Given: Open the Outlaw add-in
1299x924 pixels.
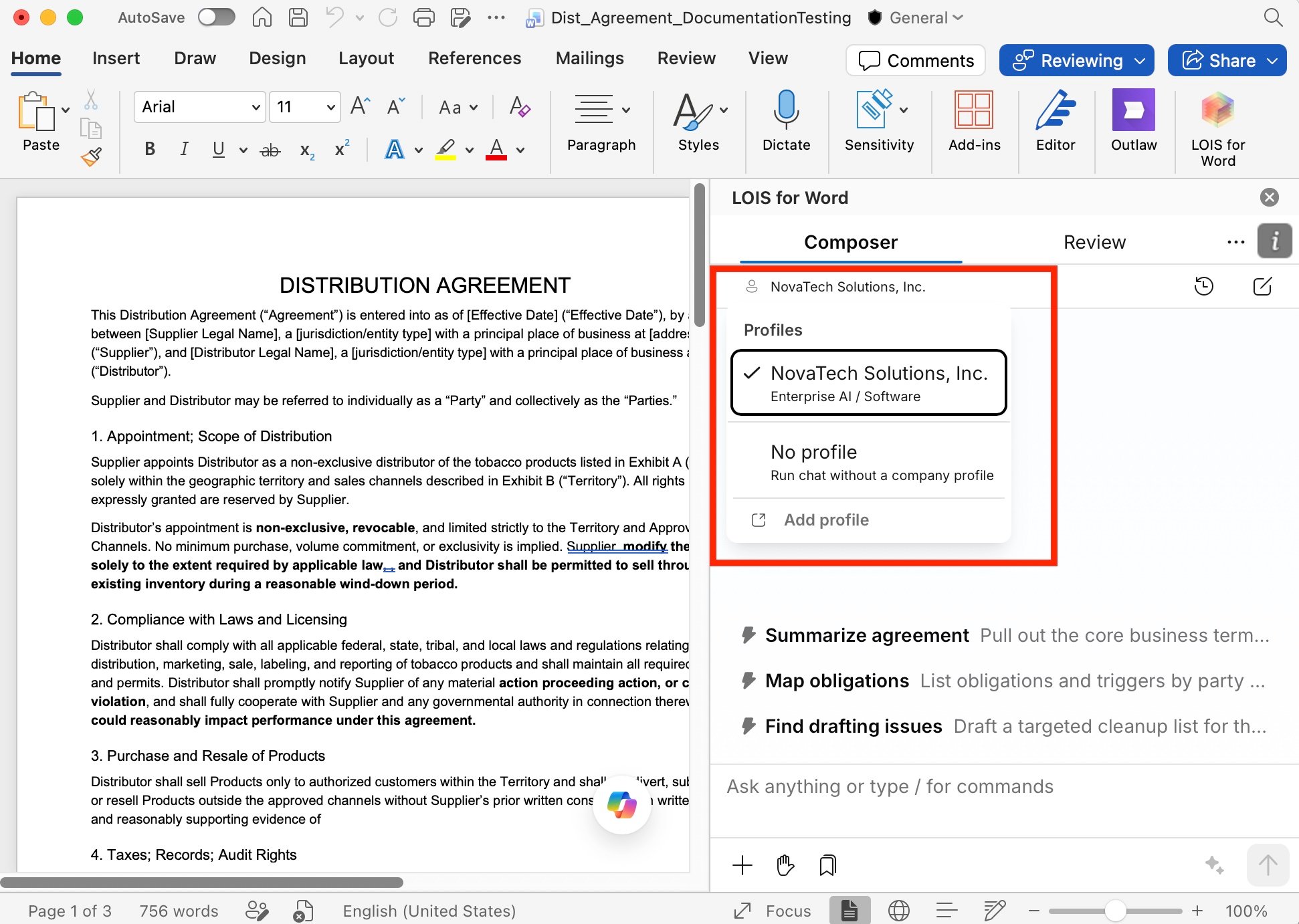Looking at the screenshot, I should pyautogui.click(x=1134, y=121).
